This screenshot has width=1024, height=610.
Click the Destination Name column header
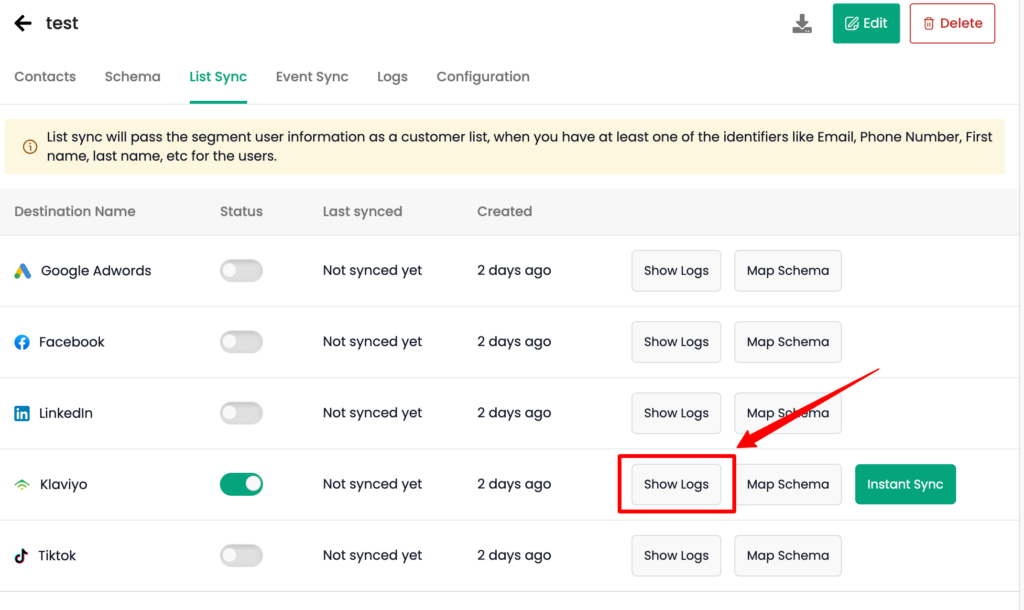click(x=75, y=212)
